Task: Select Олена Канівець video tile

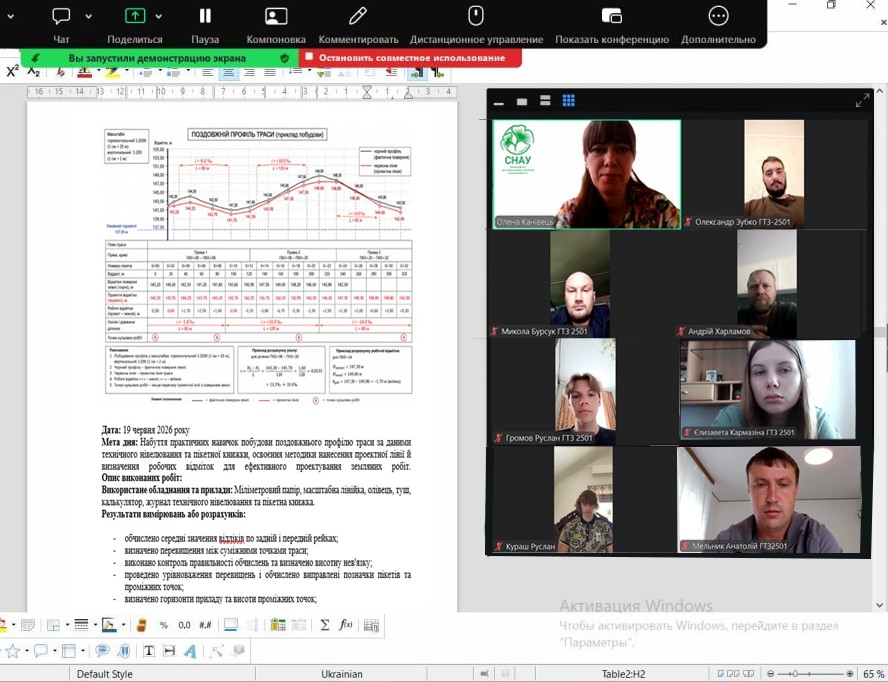Action: tap(587, 174)
